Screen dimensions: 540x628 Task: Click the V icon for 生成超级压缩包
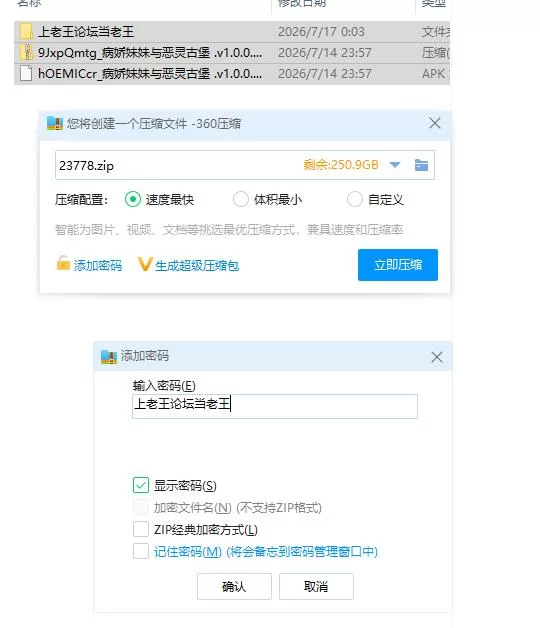144,264
